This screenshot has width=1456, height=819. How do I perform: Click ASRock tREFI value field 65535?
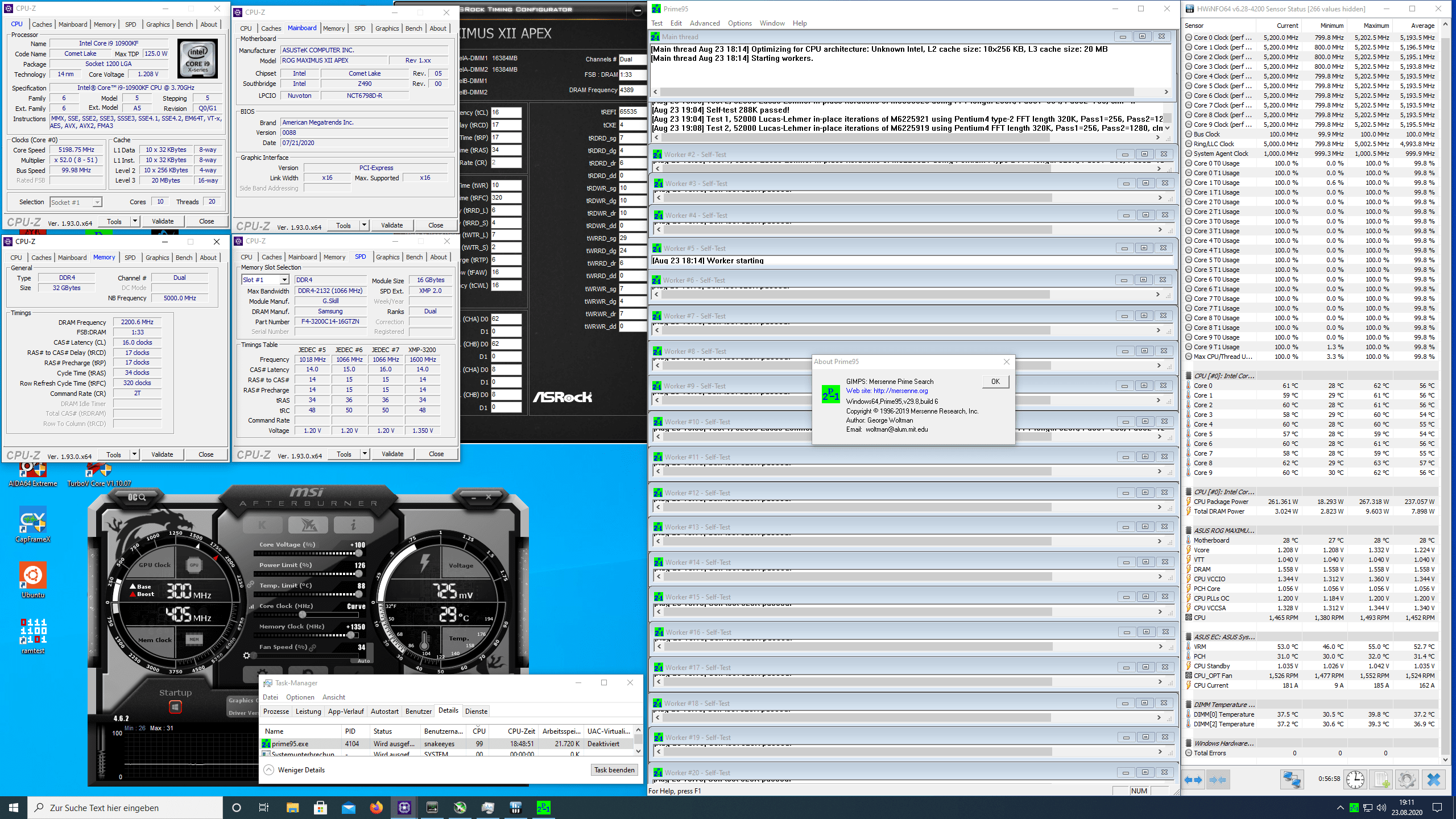pos(632,112)
